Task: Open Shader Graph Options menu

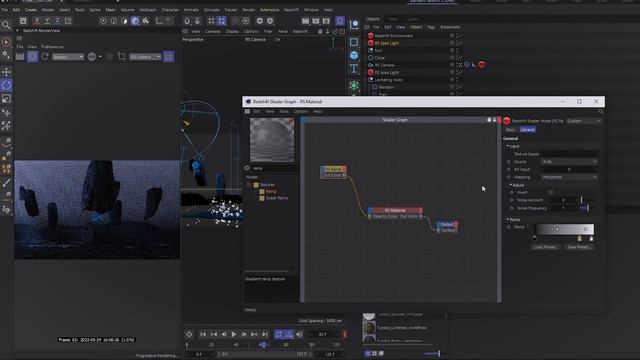Action: (300, 111)
